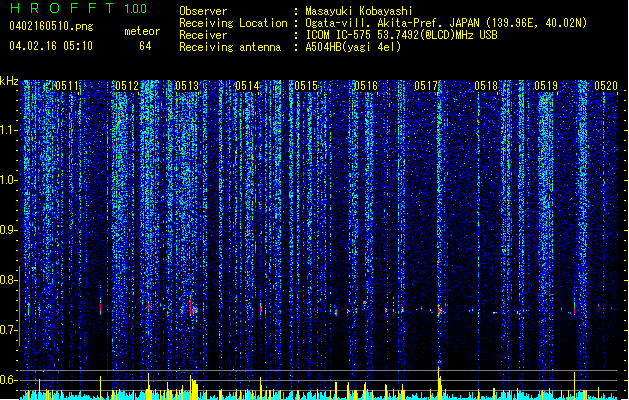
Task: Click the 1.0 kHz axis label
Action: 8,180
